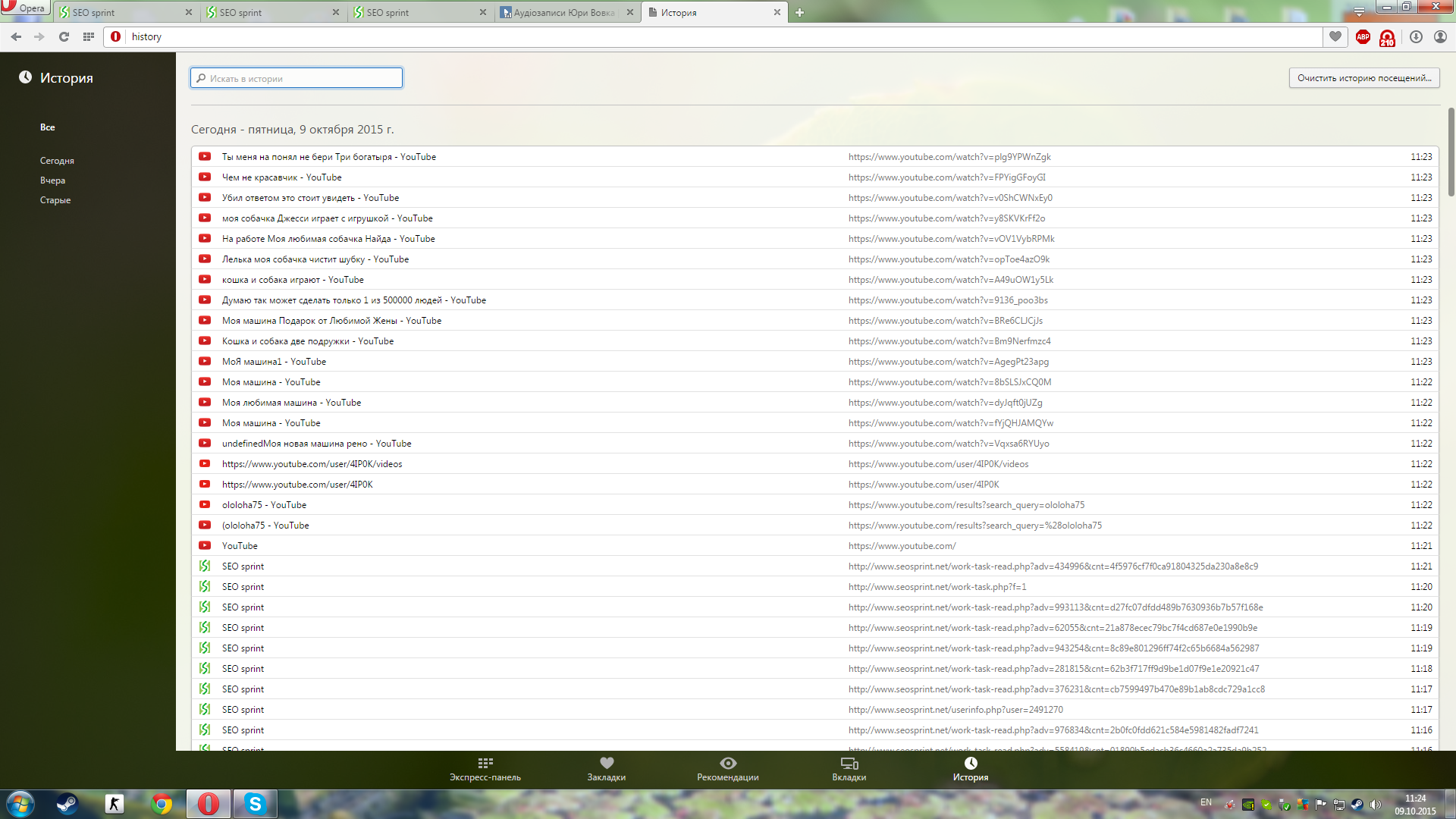This screenshot has width=1456, height=819.
Task: Click YouTube favicon of Лелька моя собачка row
Action: tap(205, 259)
